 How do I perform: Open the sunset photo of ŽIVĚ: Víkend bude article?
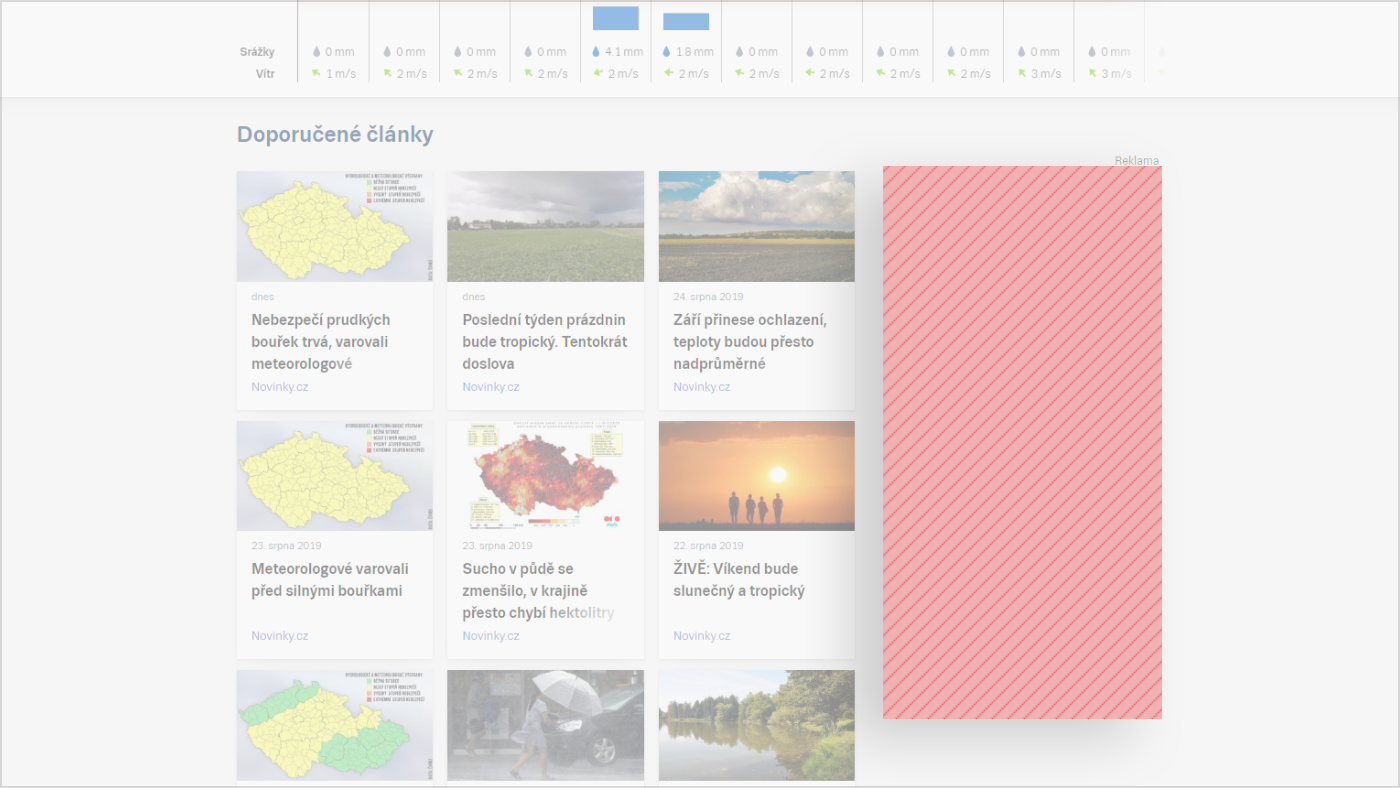click(757, 476)
